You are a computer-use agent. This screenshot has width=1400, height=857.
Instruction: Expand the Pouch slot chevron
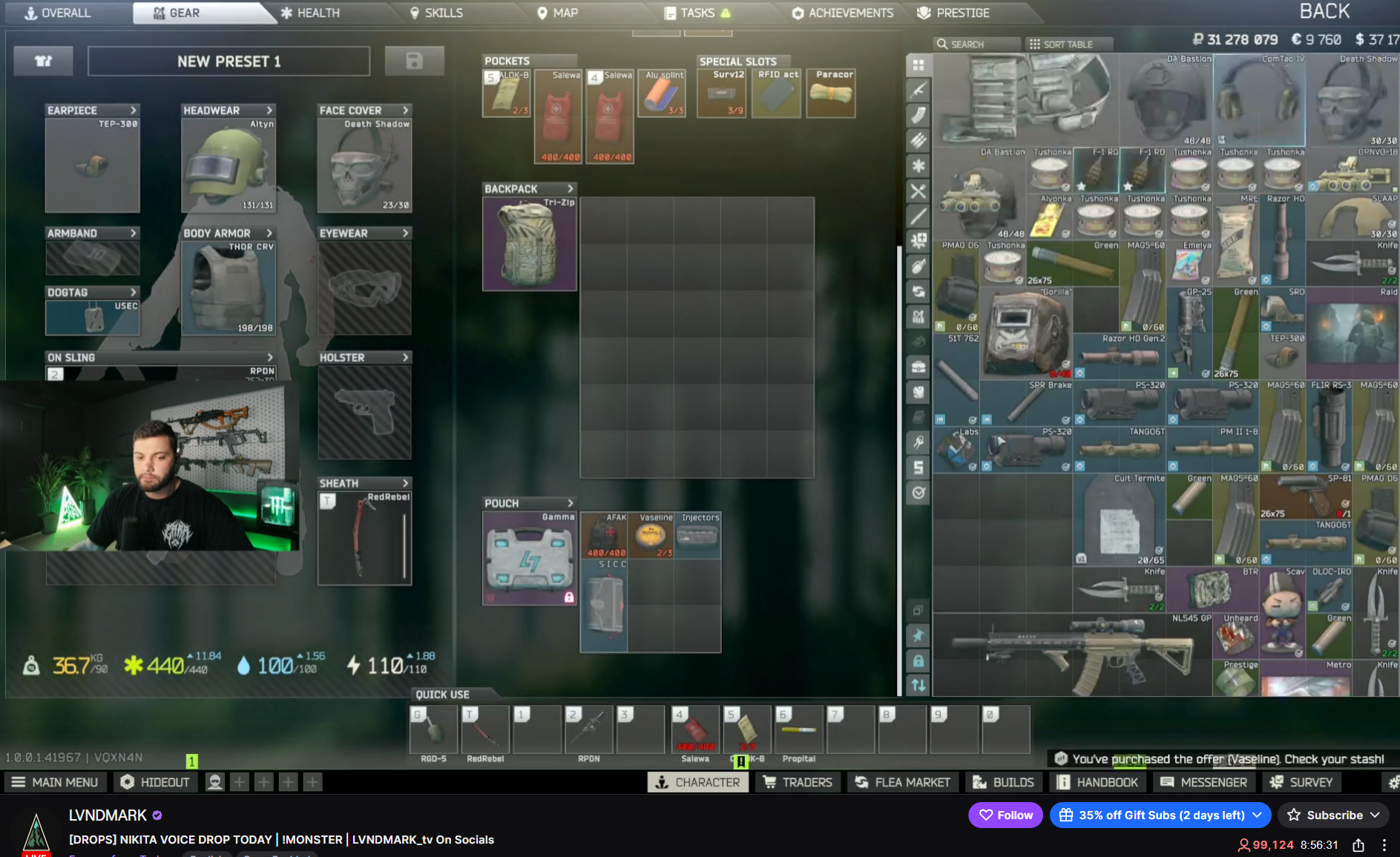click(x=571, y=503)
